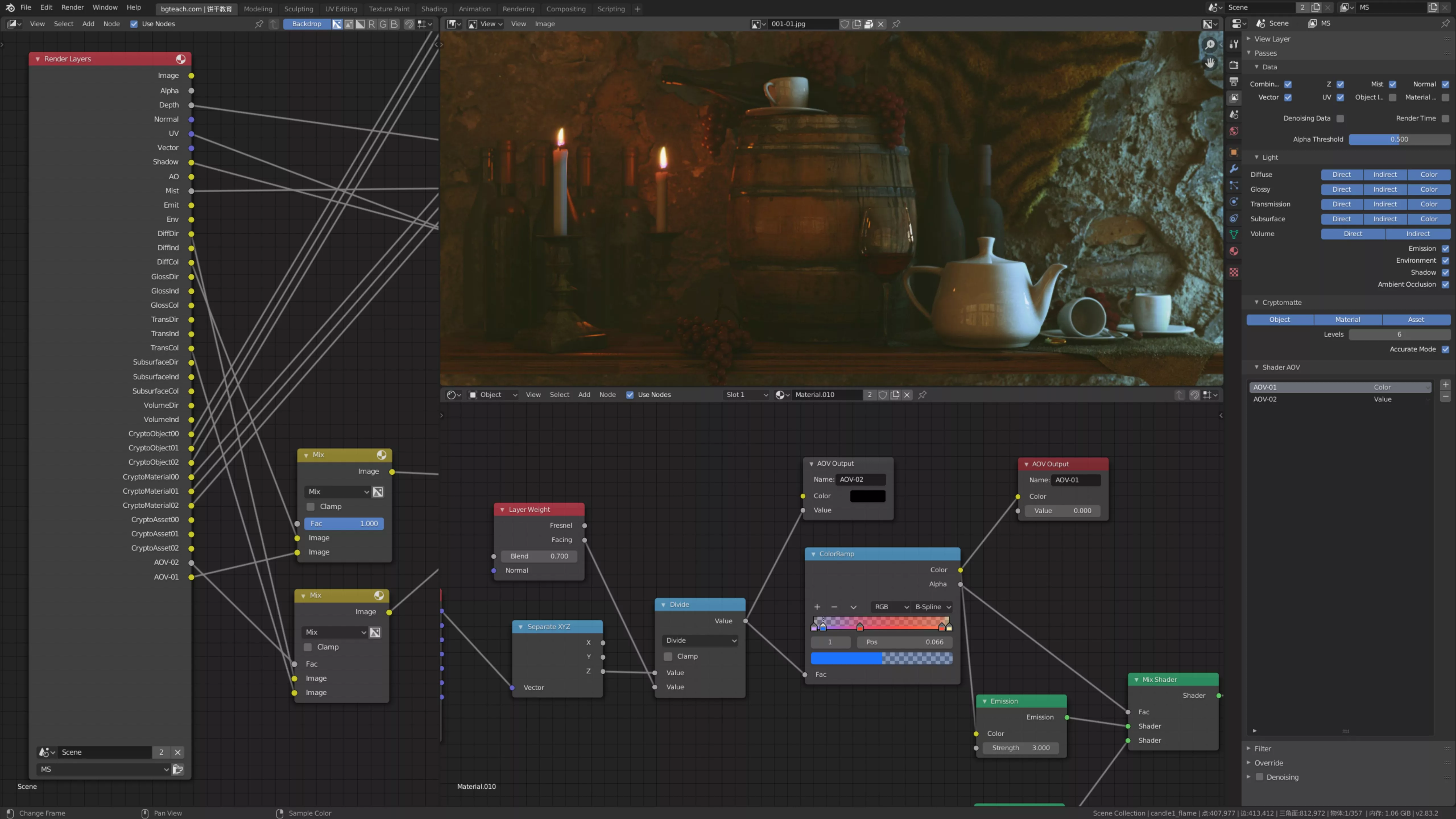Adjust the Alpha Threshold slider
1456x819 pixels.
pyautogui.click(x=1399, y=139)
